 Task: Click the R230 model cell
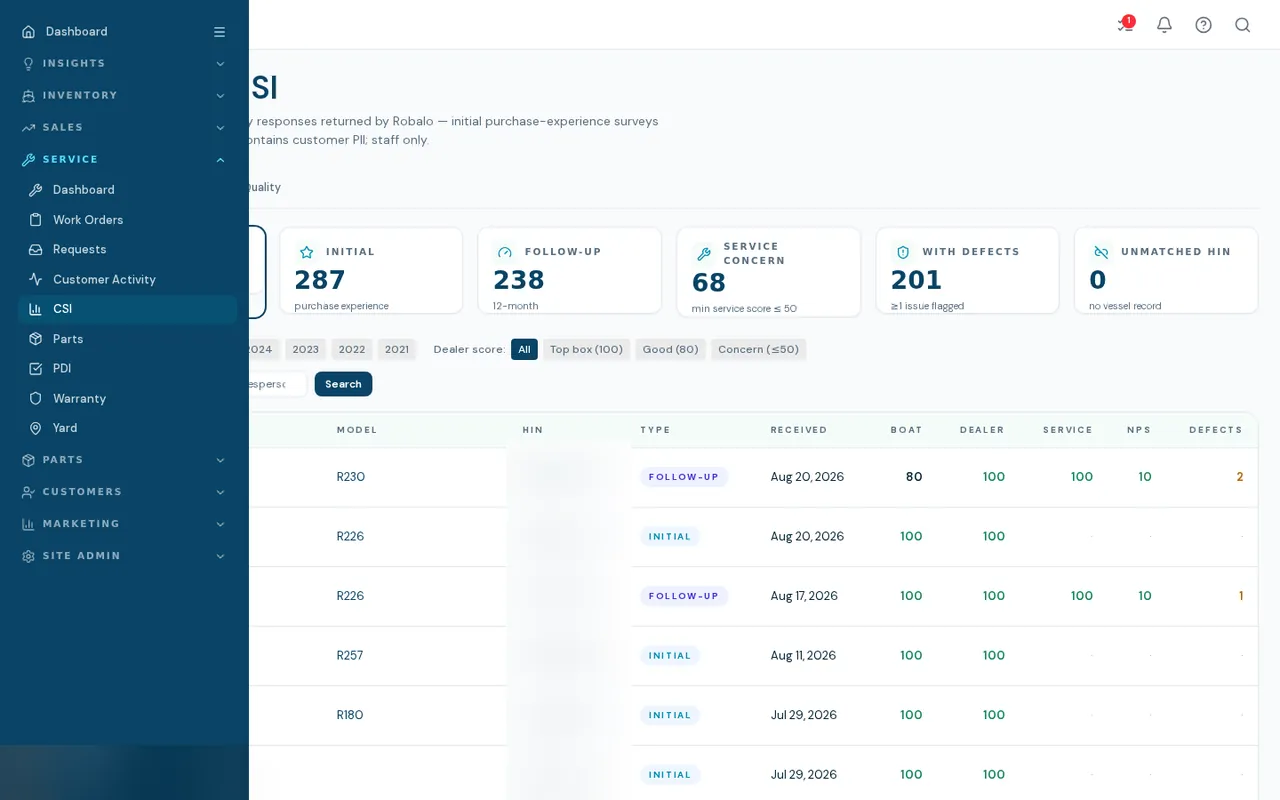(x=351, y=477)
